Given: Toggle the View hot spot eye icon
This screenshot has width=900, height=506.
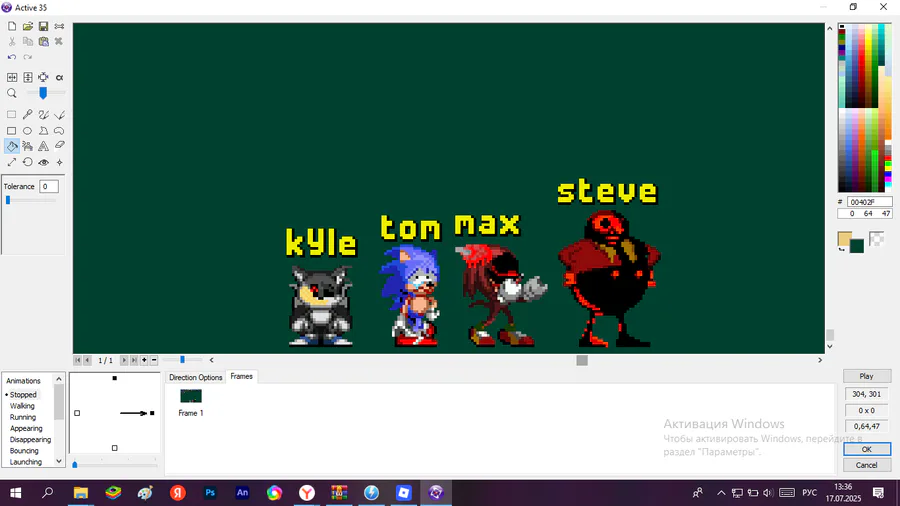Looking at the screenshot, I should pos(44,162).
